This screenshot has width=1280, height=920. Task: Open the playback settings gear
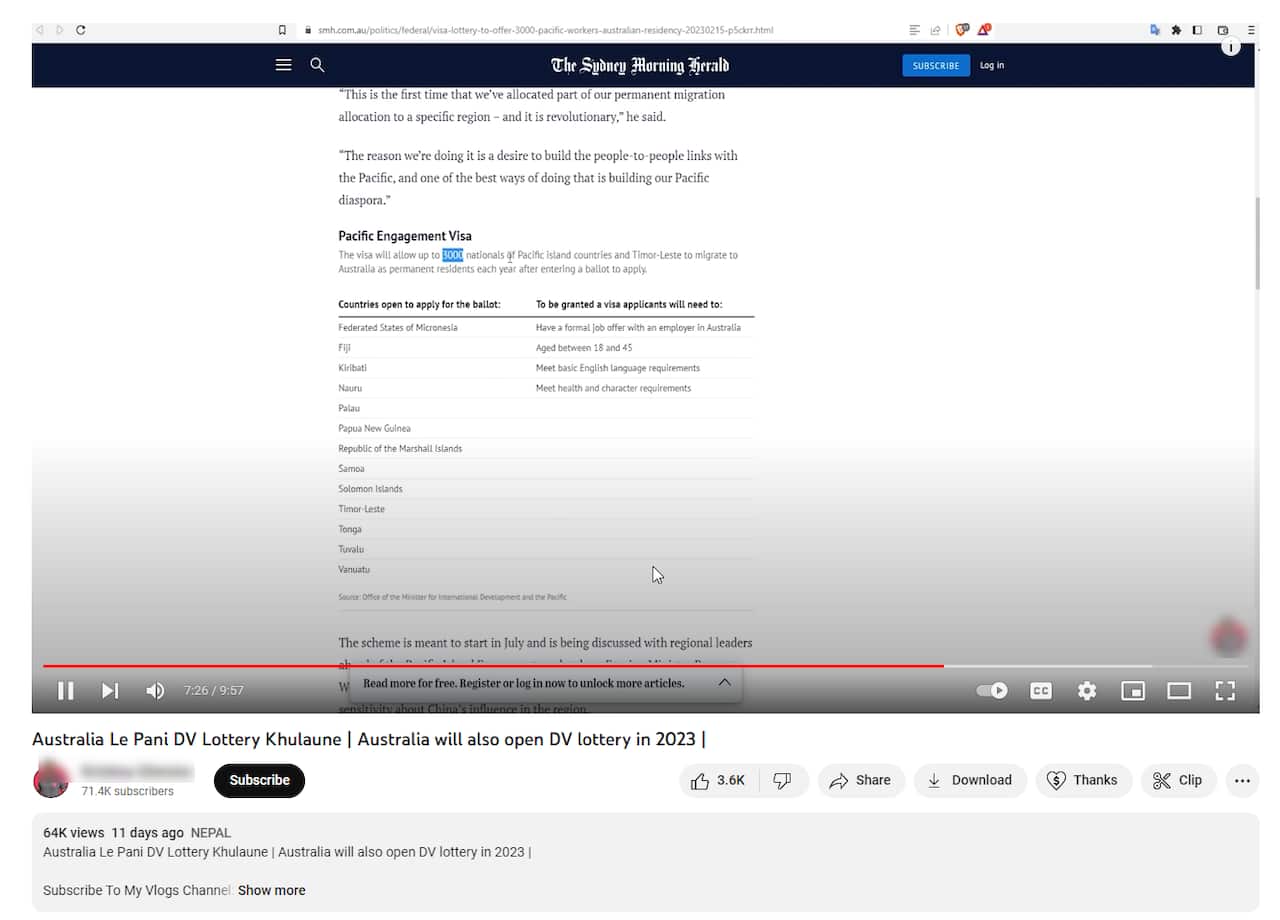tap(1087, 690)
